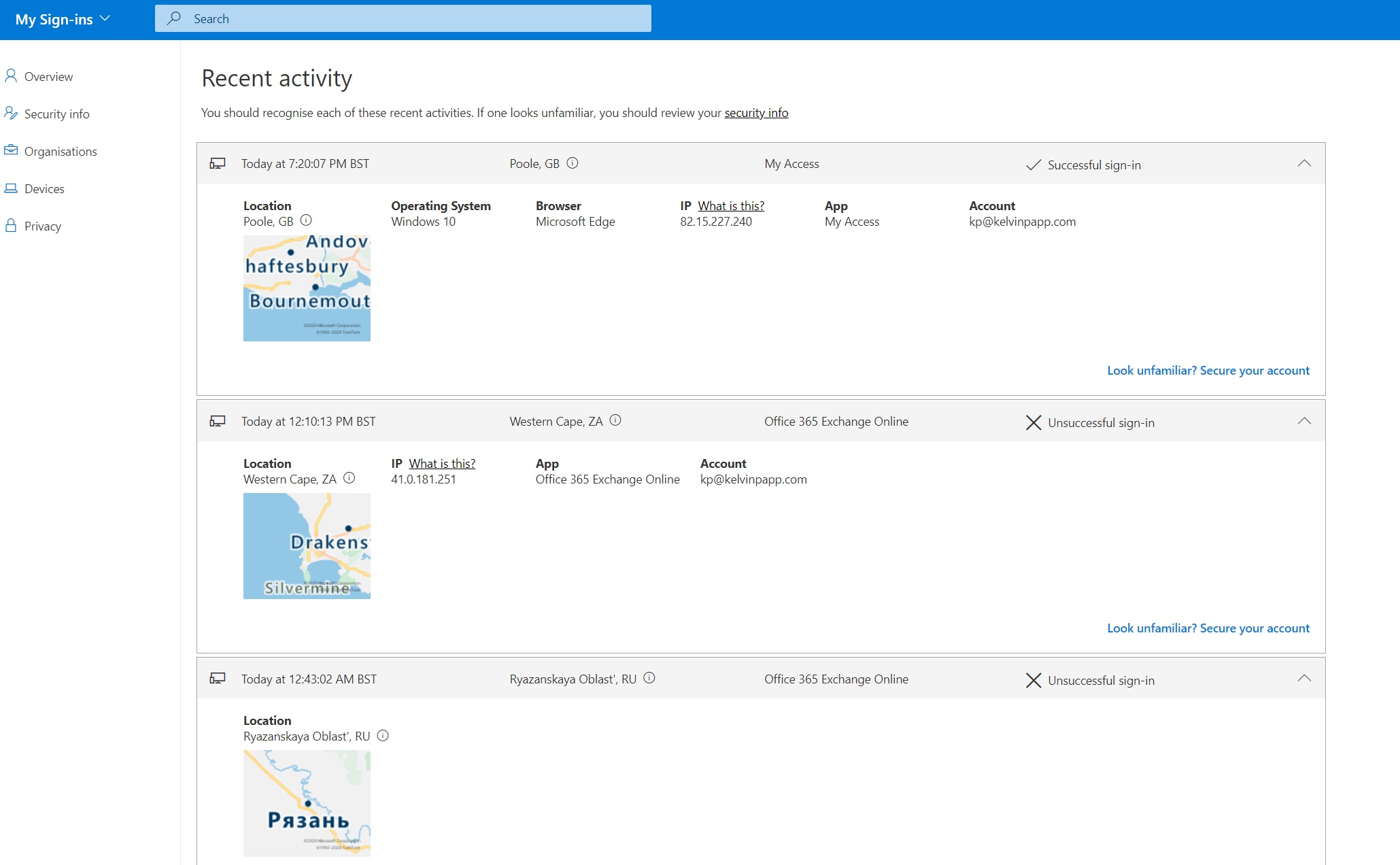Click the first unsuccessful sign-in X icon
This screenshot has width=1400, height=865.
click(x=1034, y=422)
